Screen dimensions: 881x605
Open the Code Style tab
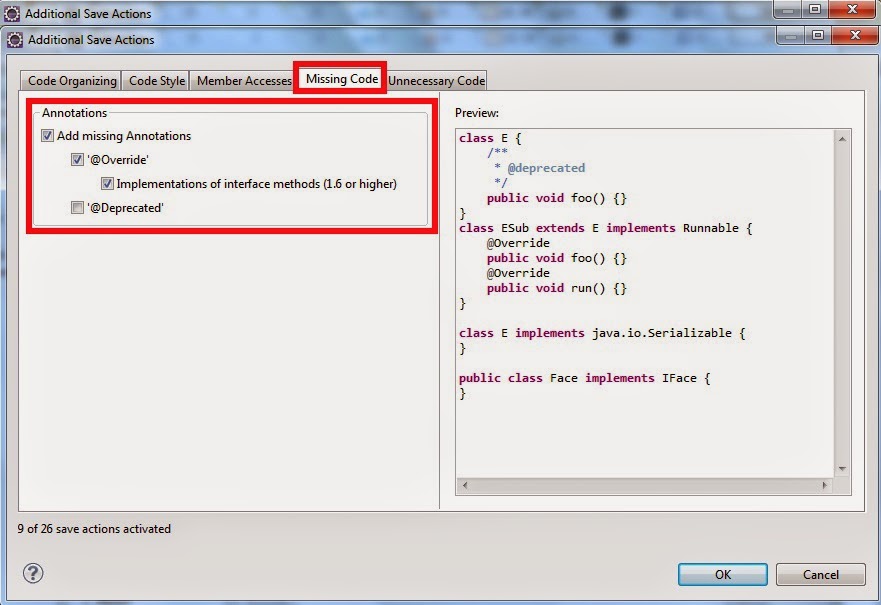tap(156, 80)
